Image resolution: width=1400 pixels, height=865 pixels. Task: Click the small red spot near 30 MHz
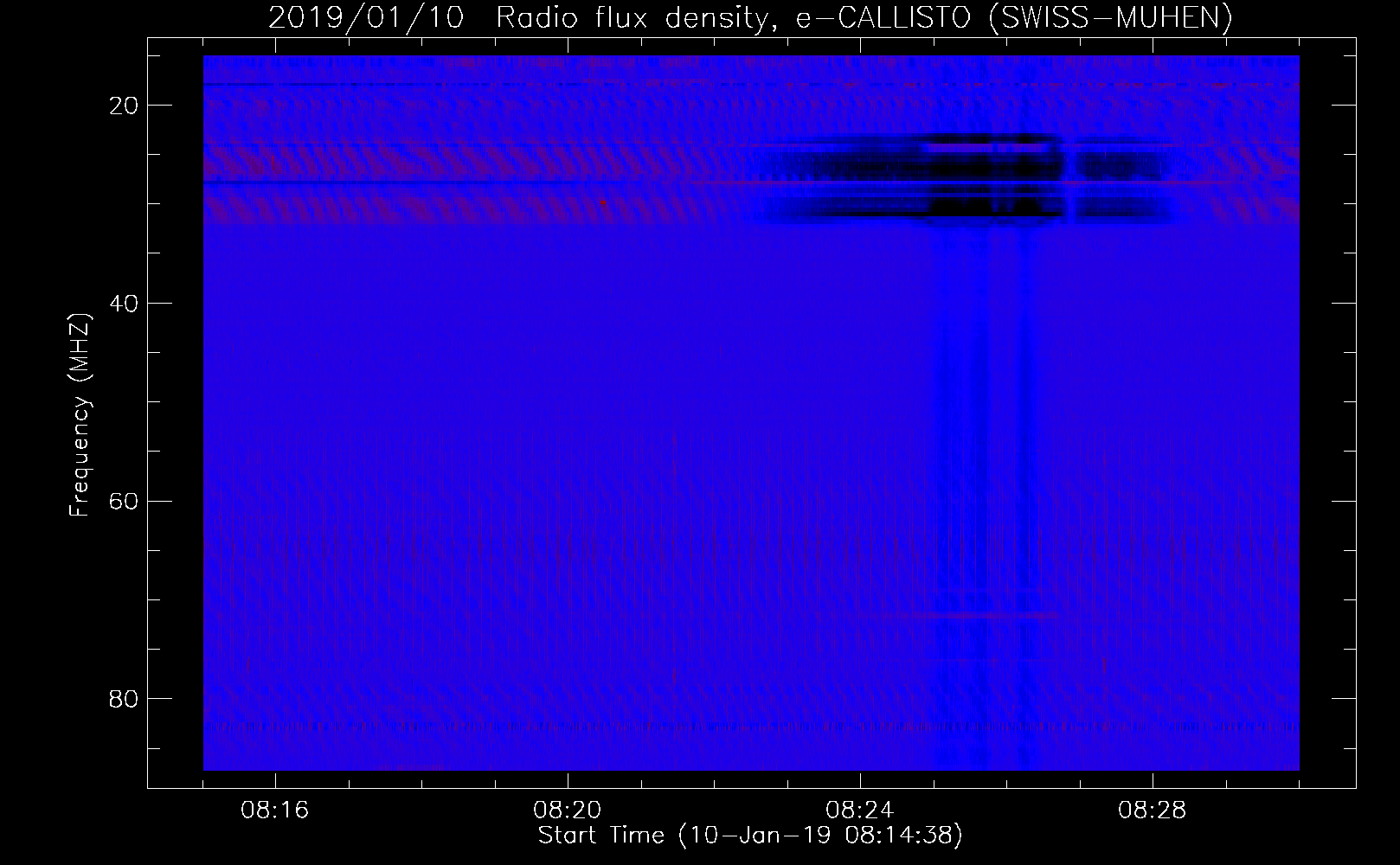pyautogui.click(x=602, y=202)
